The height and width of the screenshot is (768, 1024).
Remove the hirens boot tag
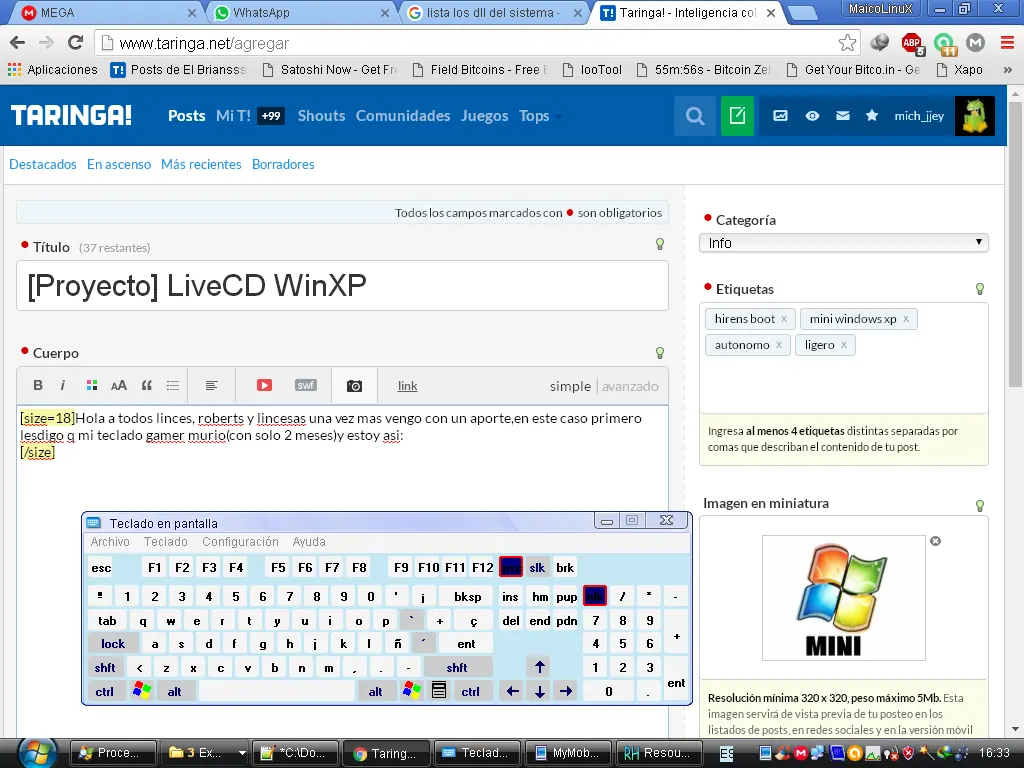pos(784,319)
